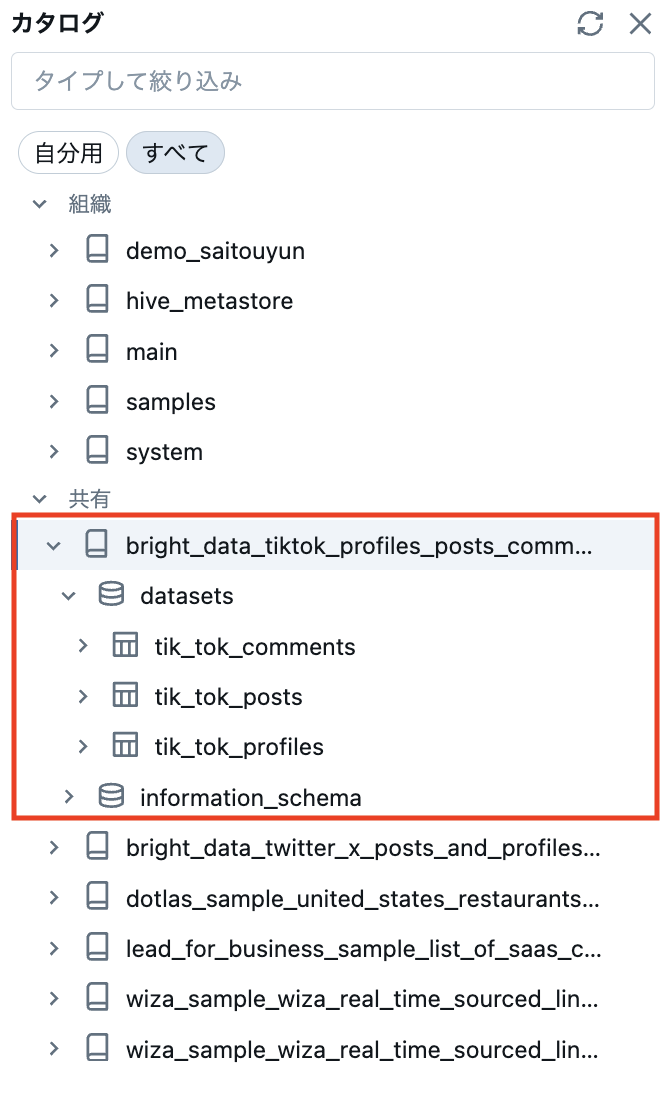Expand the bright_data_twitter_x_posts catalog
This screenshot has width=668, height=1094.
tap(54, 848)
